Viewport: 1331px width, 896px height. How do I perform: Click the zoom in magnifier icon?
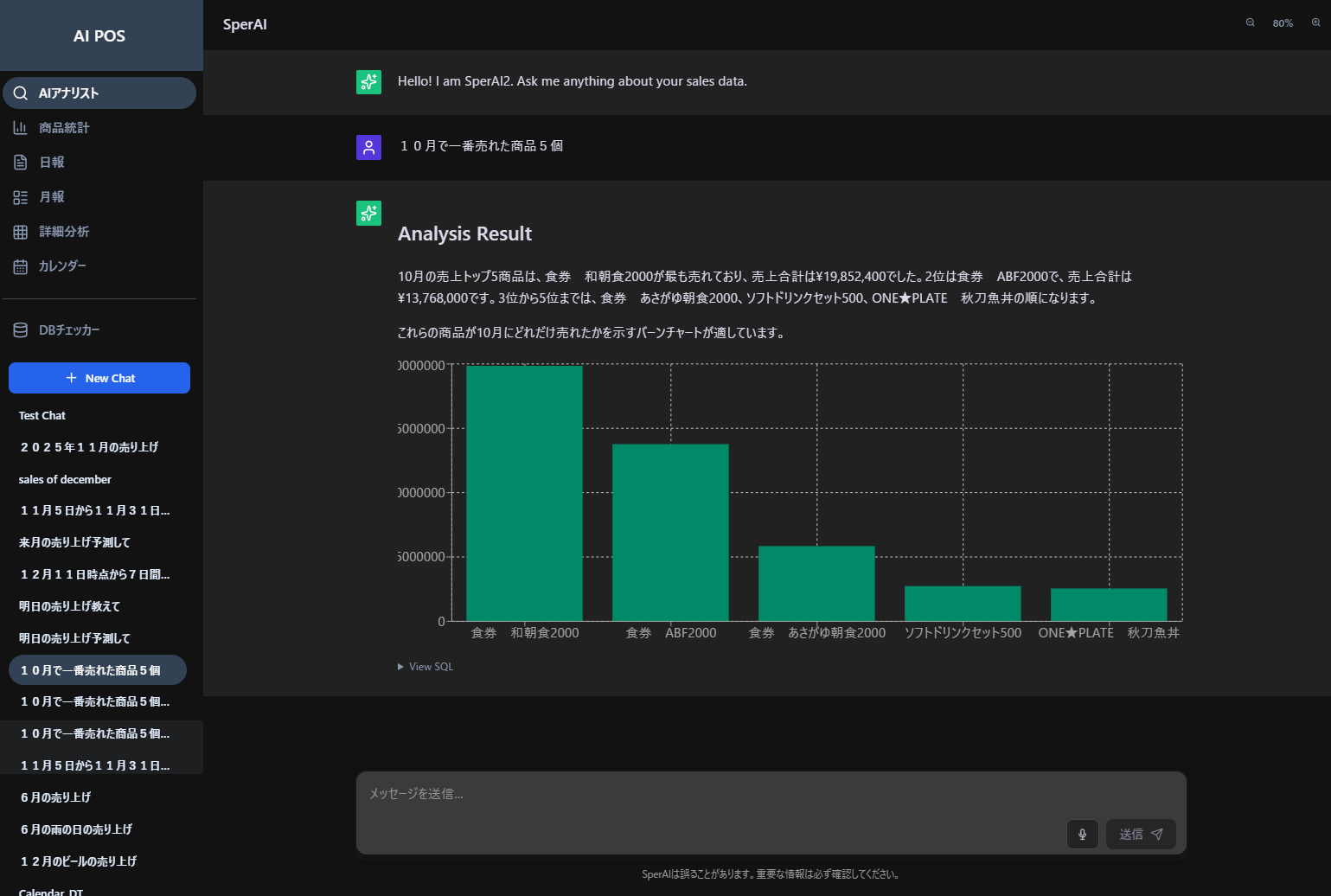pyautogui.click(x=1316, y=22)
